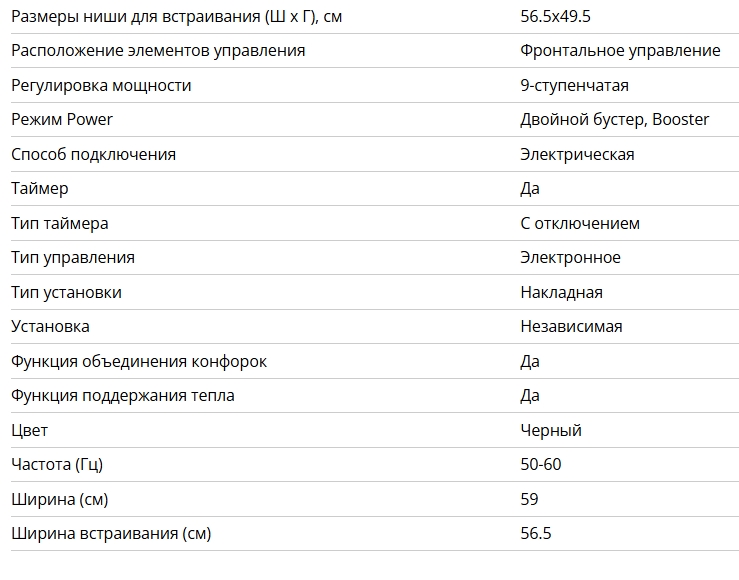Select the 'Черный' color value
Image resolution: width=739 pixels, height=580 pixels.
(551, 430)
